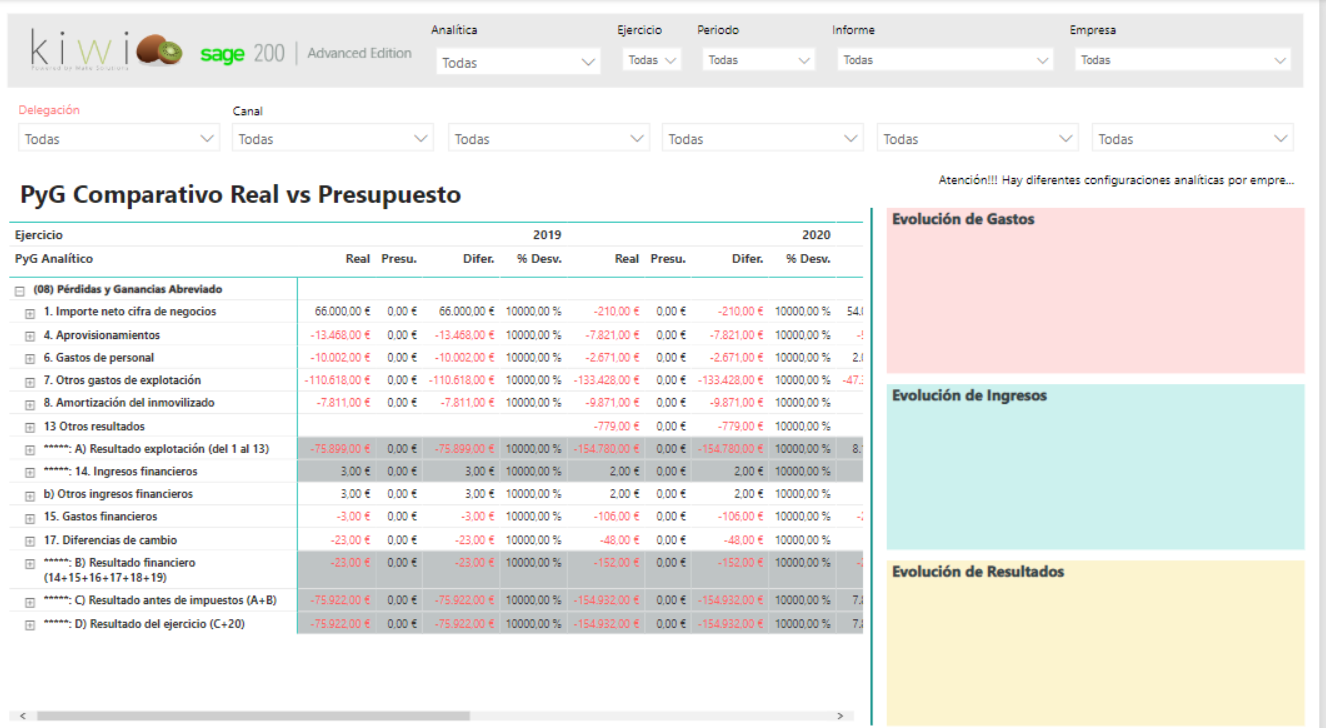
Task: Click the table's horizontal scrollbar thumb
Action: (251, 716)
